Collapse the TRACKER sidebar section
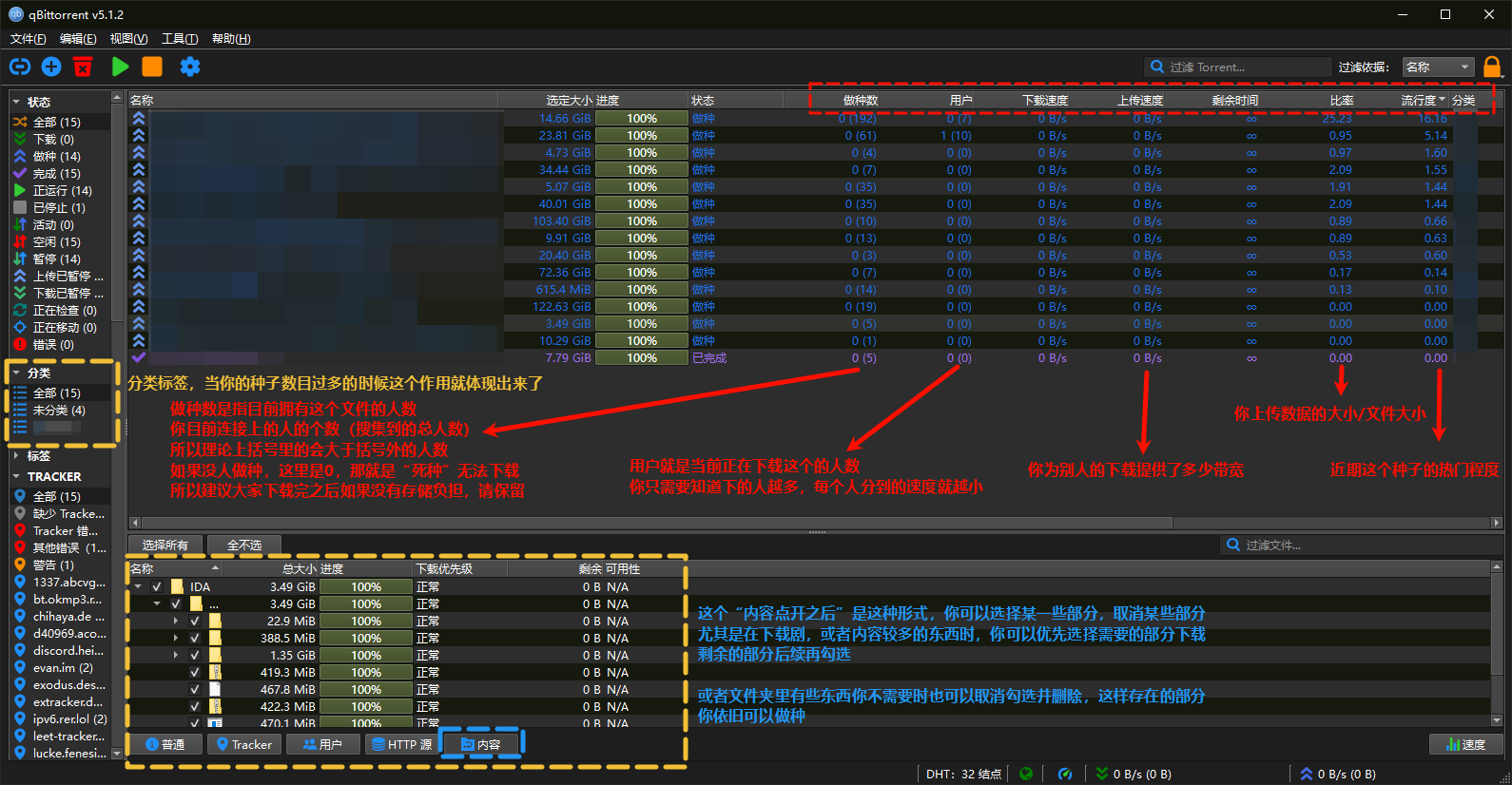 coord(16,476)
